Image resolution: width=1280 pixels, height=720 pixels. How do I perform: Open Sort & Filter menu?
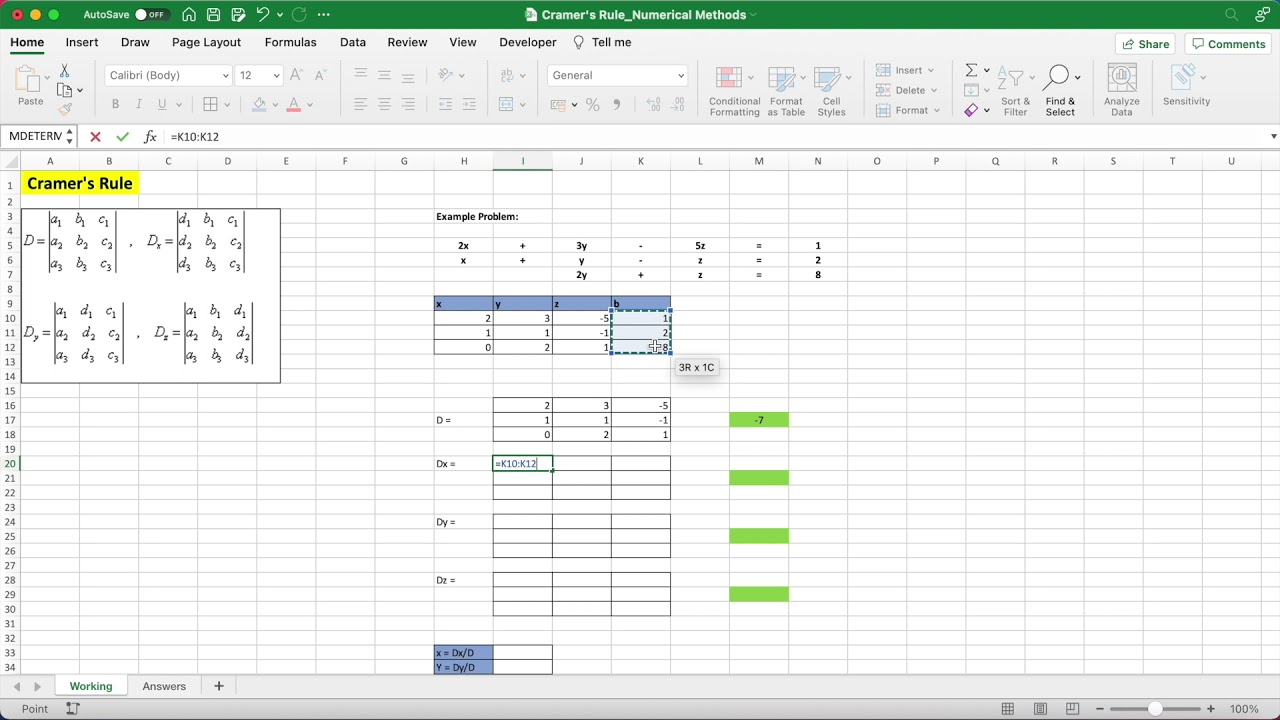(1015, 91)
